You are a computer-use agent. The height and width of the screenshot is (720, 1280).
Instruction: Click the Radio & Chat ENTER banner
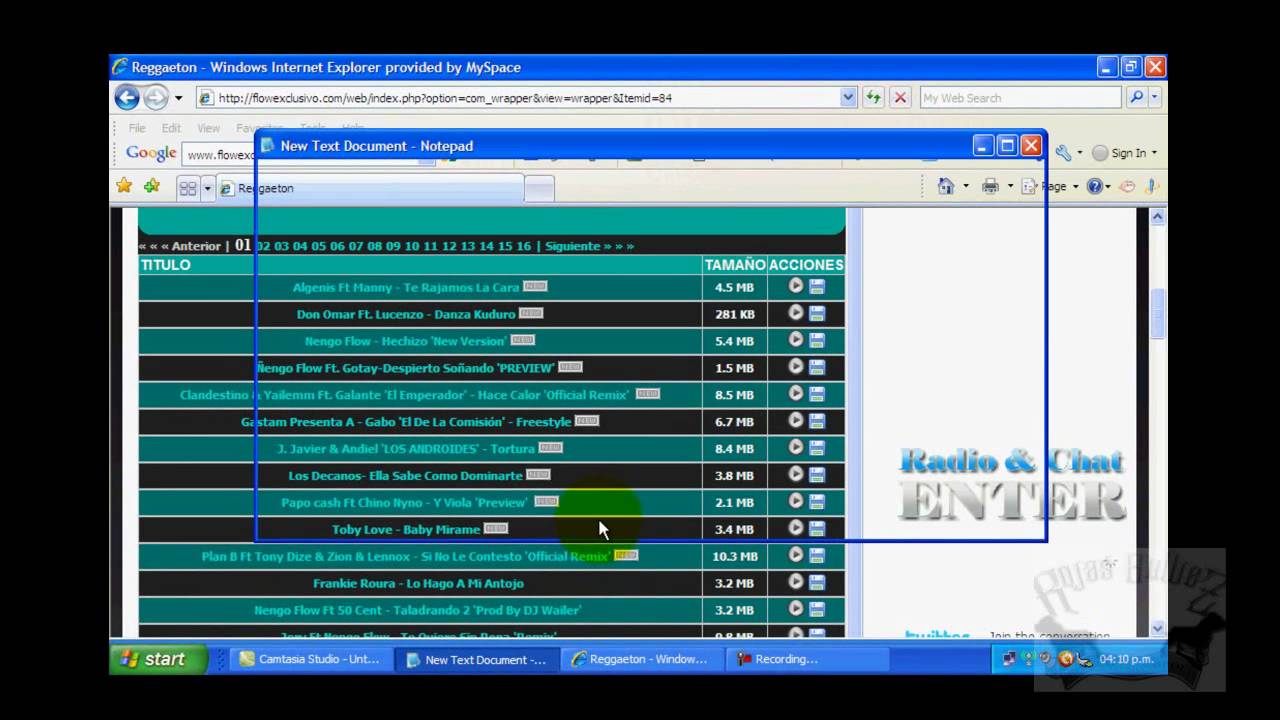[x=1011, y=485]
